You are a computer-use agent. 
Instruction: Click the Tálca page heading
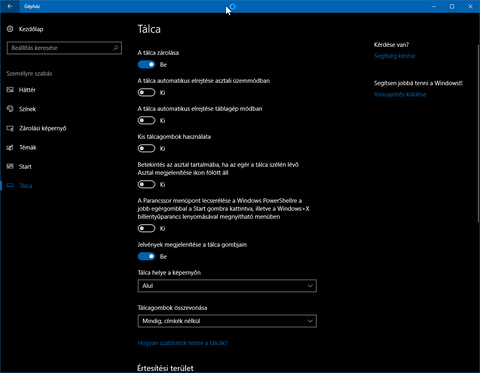[149, 29]
